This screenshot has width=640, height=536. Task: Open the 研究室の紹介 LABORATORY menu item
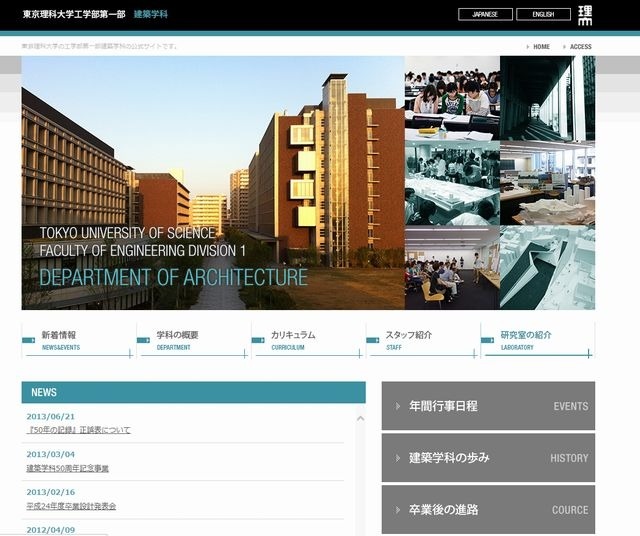click(x=538, y=340)
